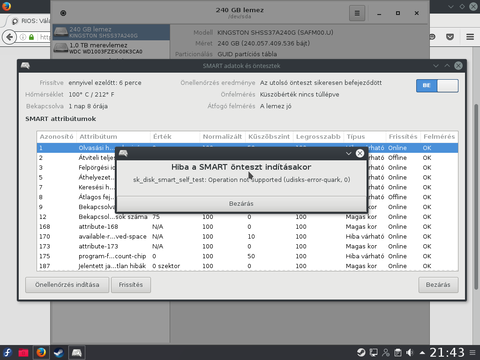Click the round app menu button in Disks header
This screenshot has width=480, height=360.
pos(63,13)
